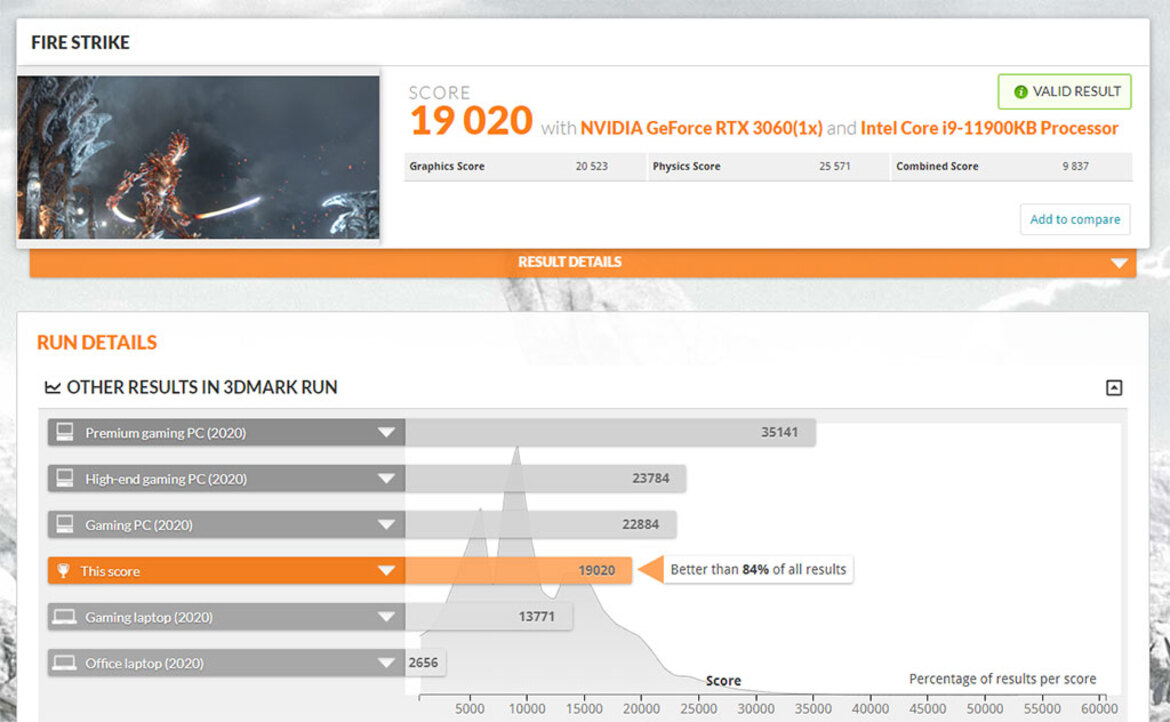Click the chart icon beside Other Results
1170x722 pixels.
pyautogui.click(x=52, y=387)
